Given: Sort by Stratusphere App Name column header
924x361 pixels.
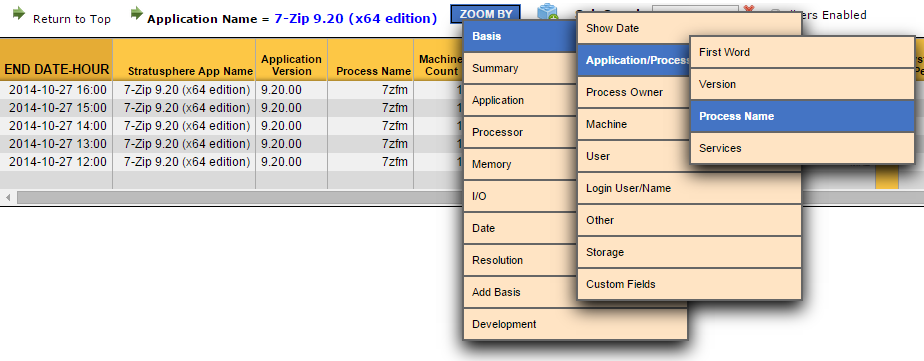Looking at the screenshot, I should point(184,59).
